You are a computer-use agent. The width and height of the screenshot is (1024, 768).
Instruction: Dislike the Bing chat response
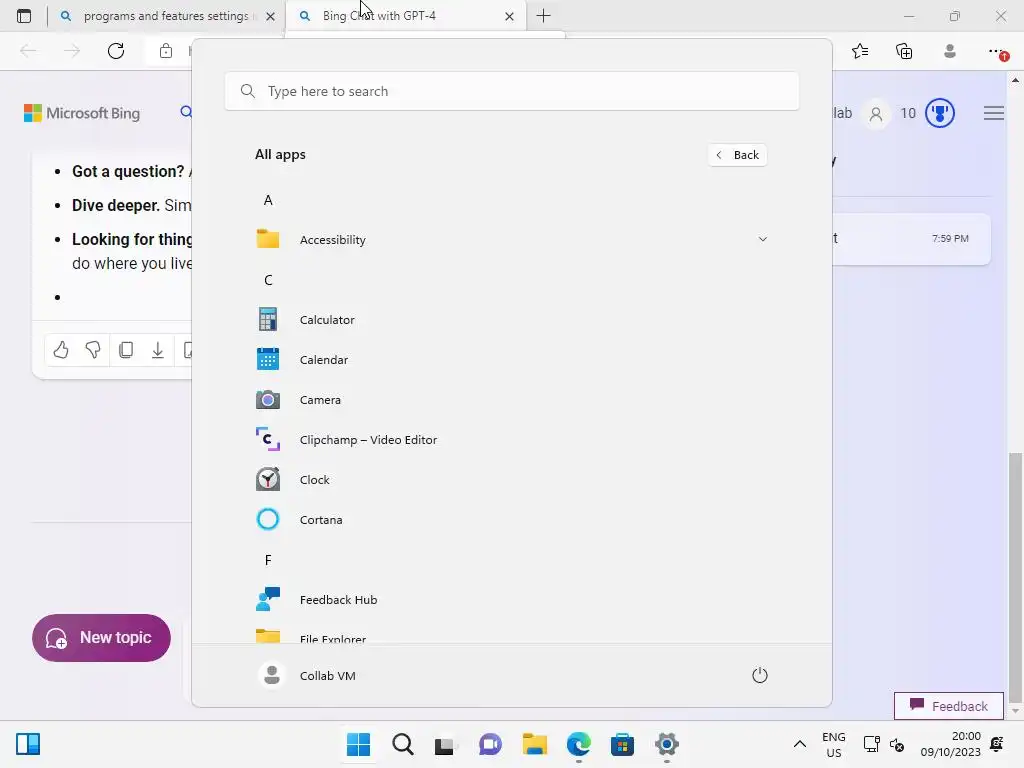pyautogui.click(x=93, y=350)
